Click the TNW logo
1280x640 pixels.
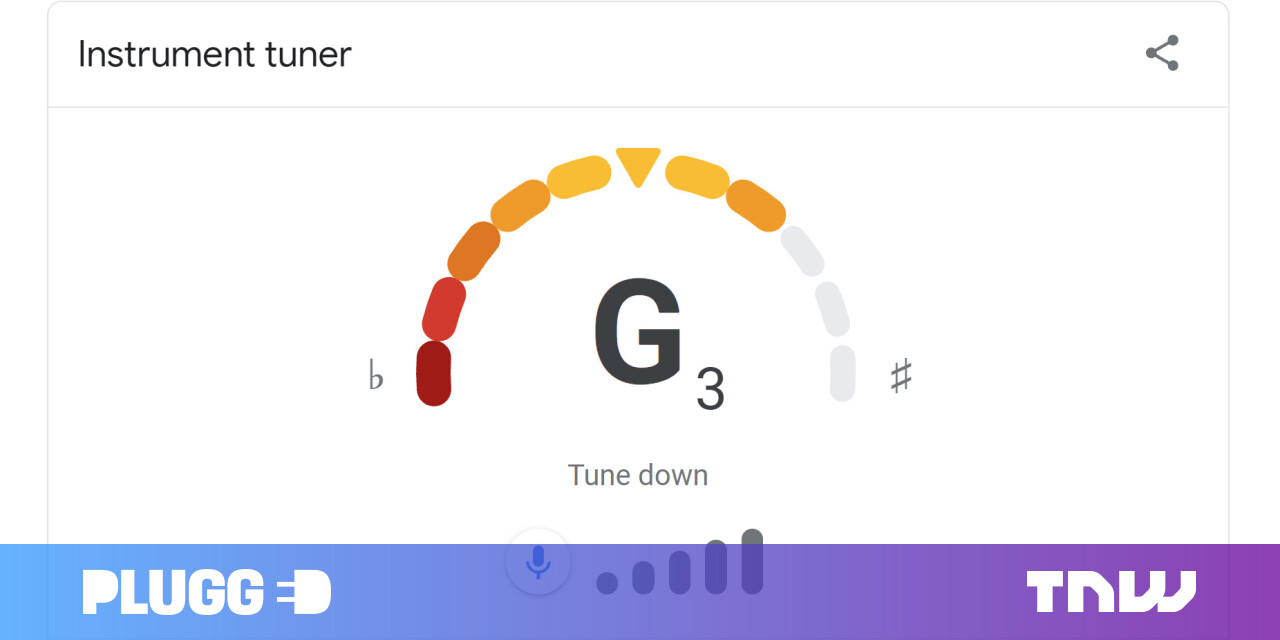(x=1110, y=591)
